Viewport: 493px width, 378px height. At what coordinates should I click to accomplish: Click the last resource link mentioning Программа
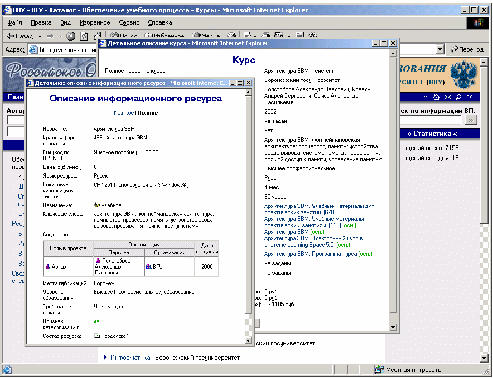point(318,254)
